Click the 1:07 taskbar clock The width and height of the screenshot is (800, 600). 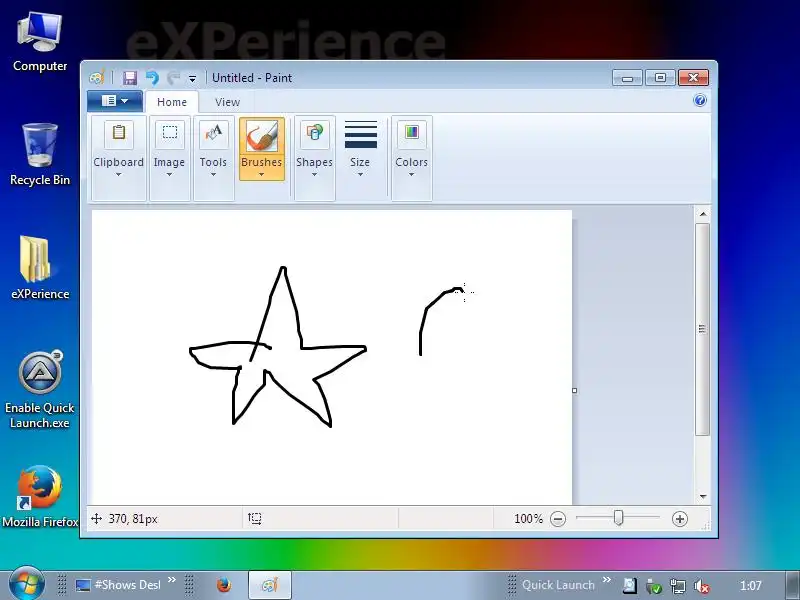[x=751, y=585]
